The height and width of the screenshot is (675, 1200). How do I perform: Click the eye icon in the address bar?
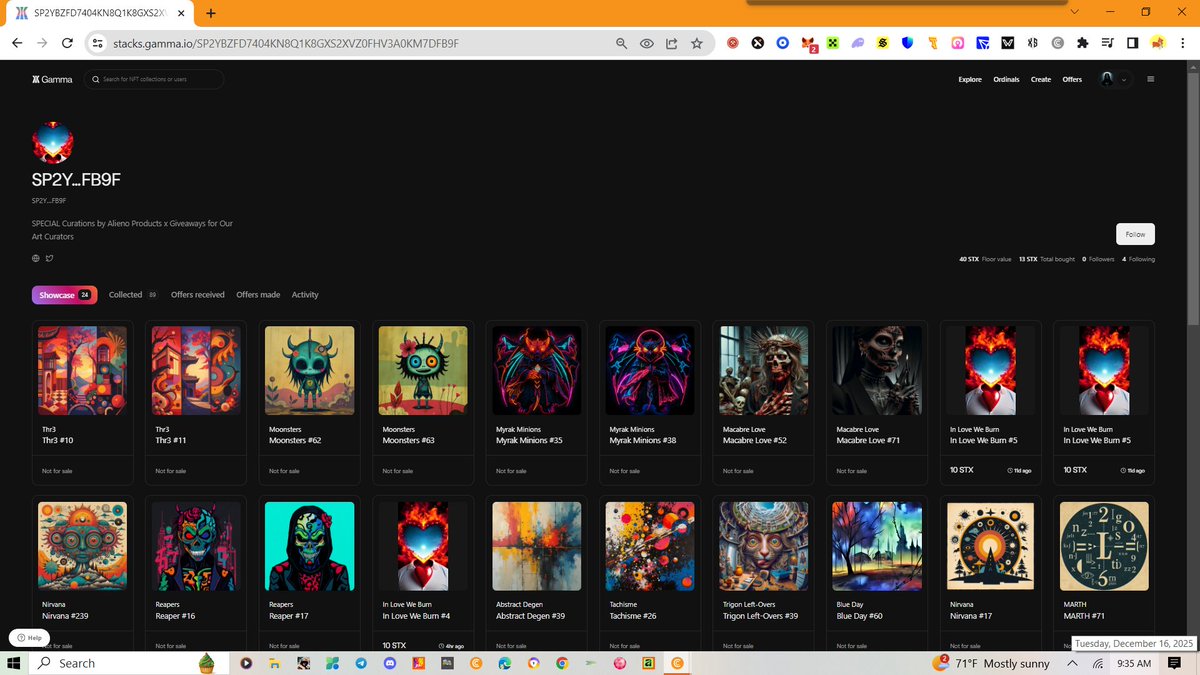tap(647, 43)
